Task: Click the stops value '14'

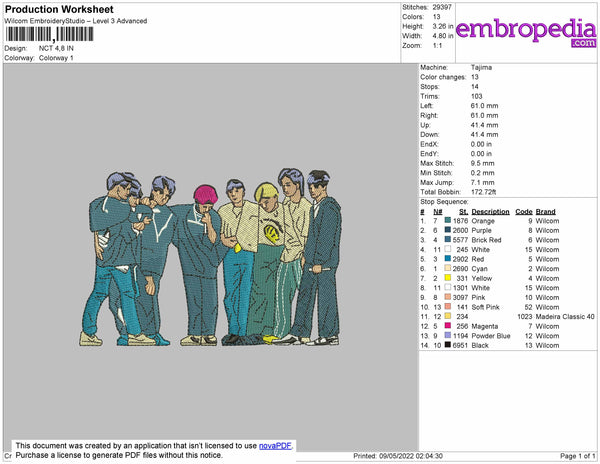Action: coord(475,87)
